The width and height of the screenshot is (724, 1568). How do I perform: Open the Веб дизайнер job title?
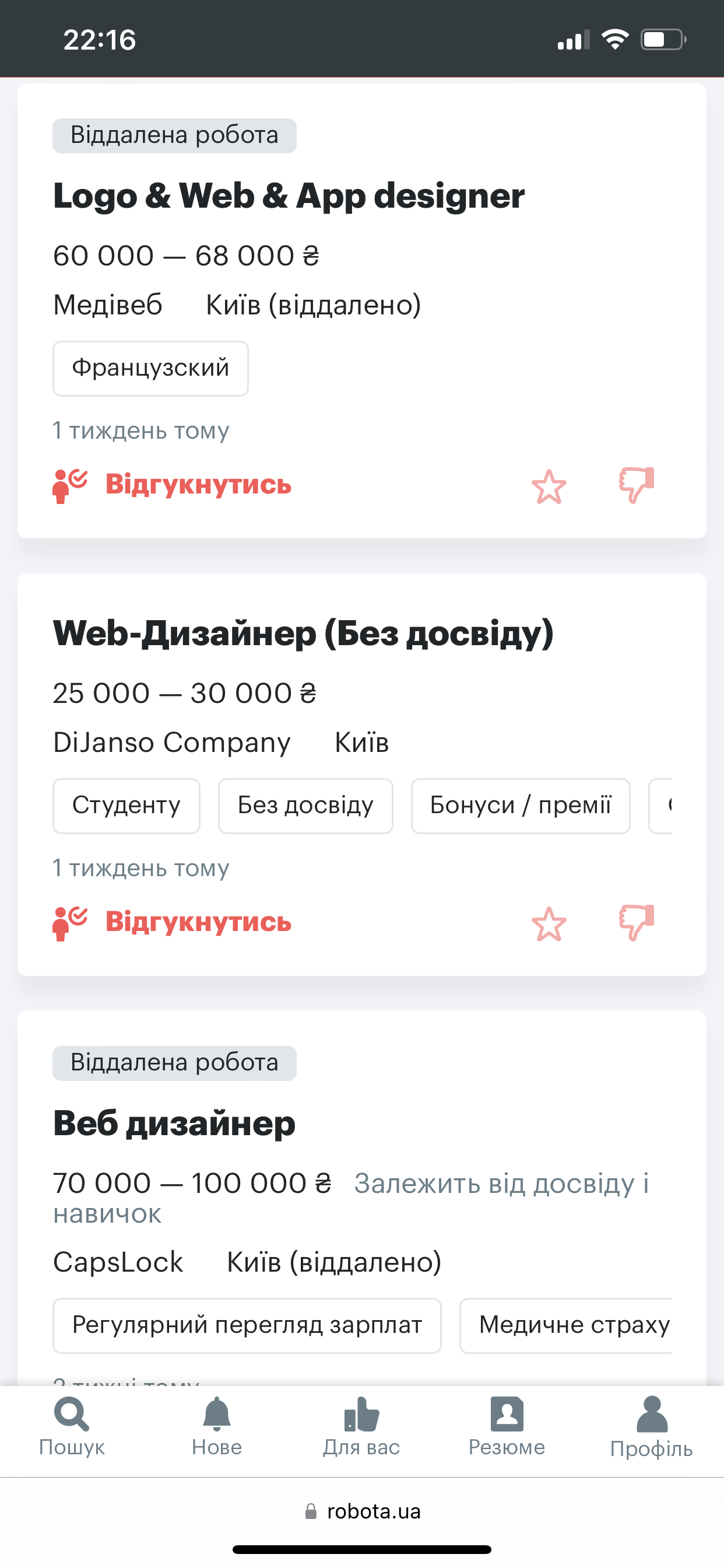coord(174,1123)
